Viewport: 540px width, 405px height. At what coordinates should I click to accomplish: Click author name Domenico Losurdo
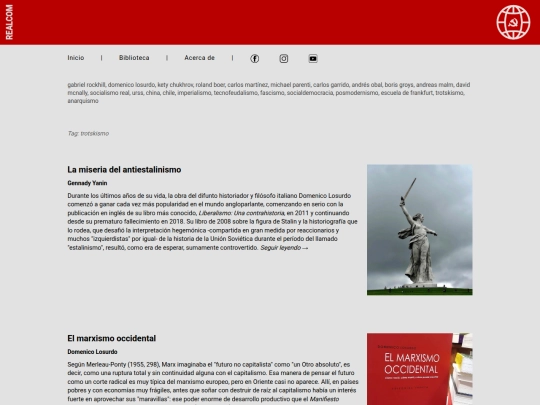pyautogui.click(x=92, y=352)
